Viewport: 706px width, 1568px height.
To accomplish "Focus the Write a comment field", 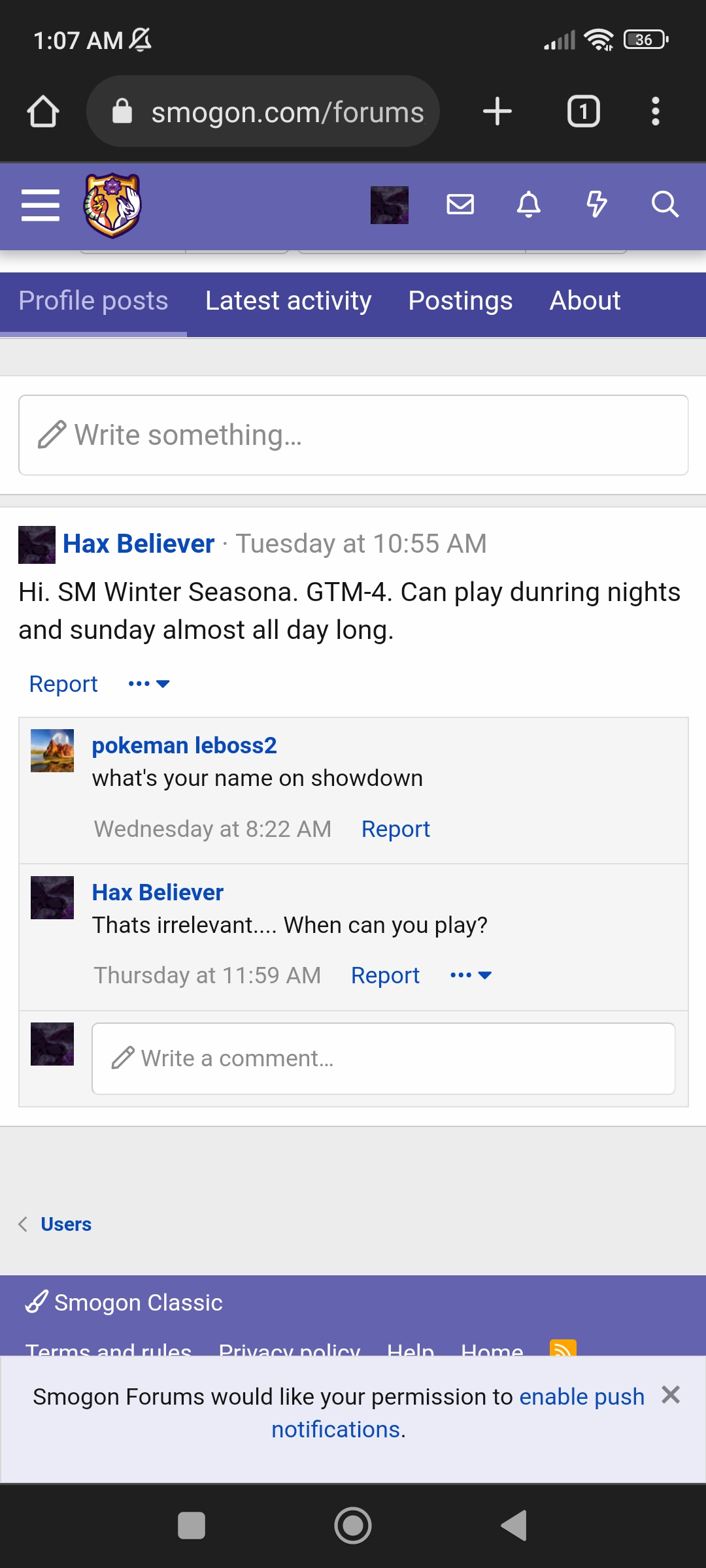I will coord(383,1058).
